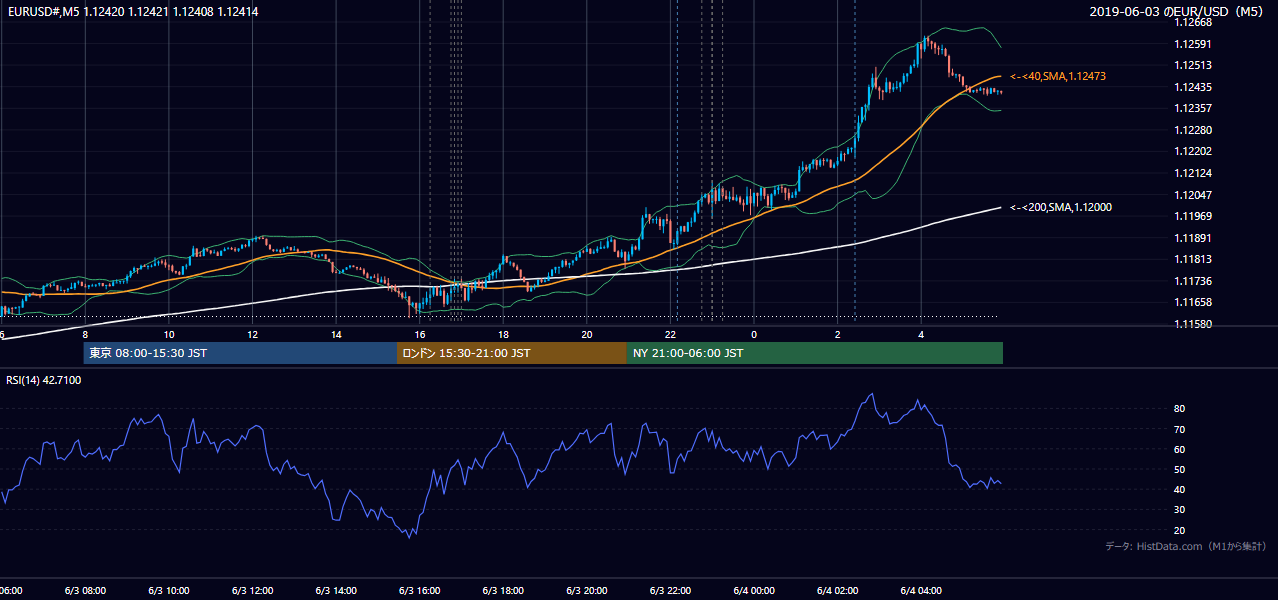Select the 東京 08:00-15:30 JST session bar
Viewport: 1278px width, 600px height.
coord(241,353)
